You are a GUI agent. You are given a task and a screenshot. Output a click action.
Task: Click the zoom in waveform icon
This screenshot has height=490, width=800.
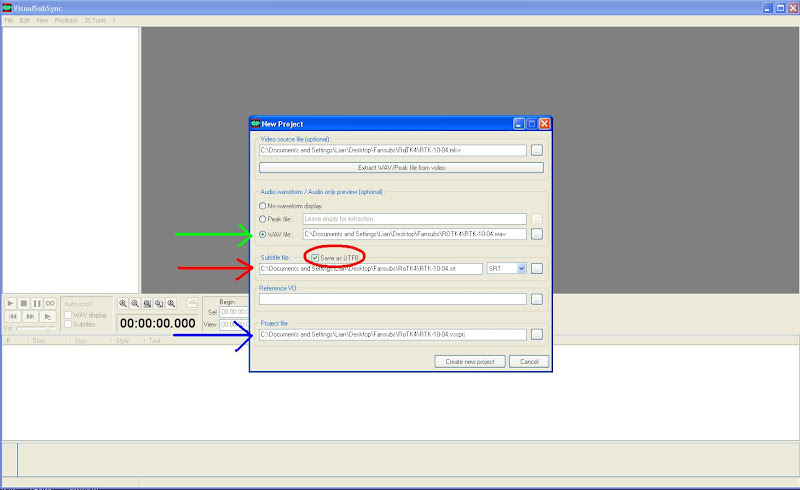[x=123, y=303]
